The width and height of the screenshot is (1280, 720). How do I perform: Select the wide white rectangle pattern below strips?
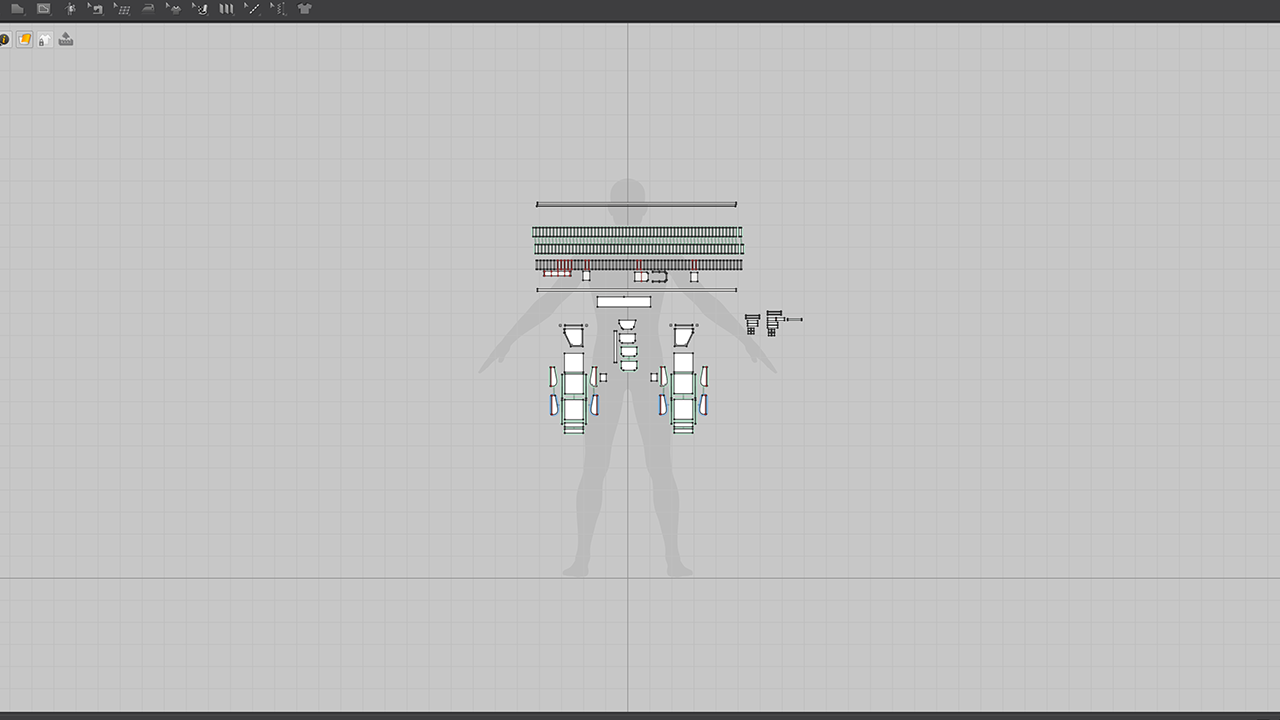[624, 302]
